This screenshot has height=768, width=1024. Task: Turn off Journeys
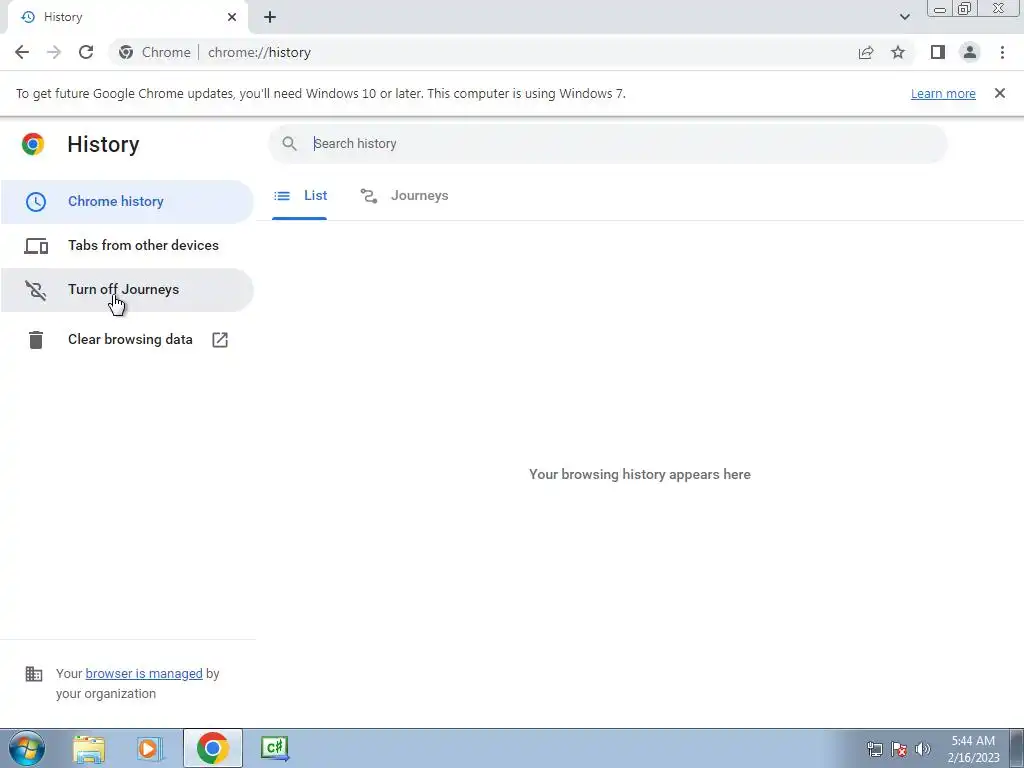[x=127, y=289]
